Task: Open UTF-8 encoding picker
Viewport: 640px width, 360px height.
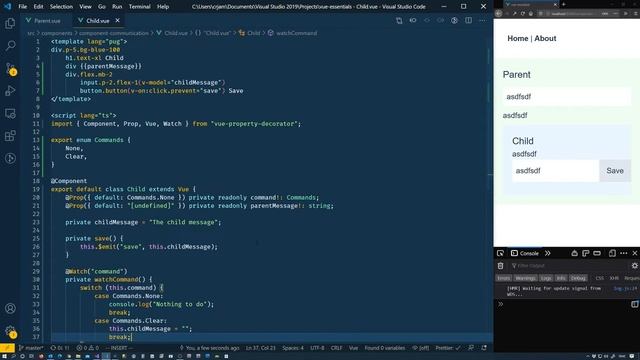Action: click(x=317, y=348)
